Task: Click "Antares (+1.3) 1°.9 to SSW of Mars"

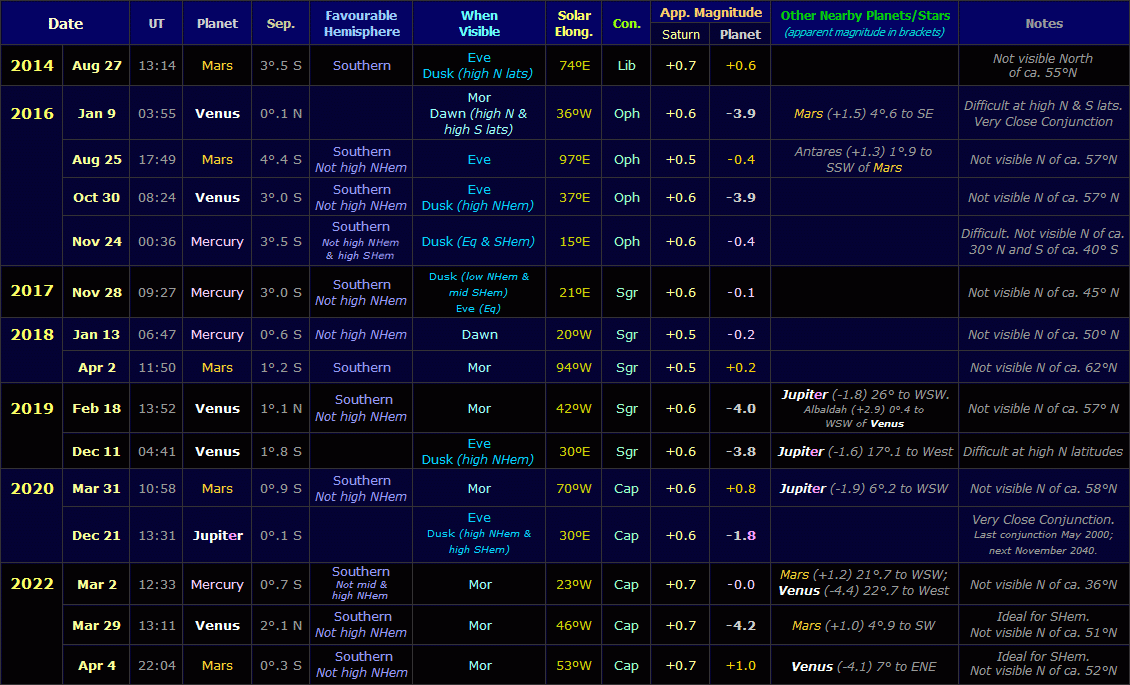Action: [x=864, y=159]
